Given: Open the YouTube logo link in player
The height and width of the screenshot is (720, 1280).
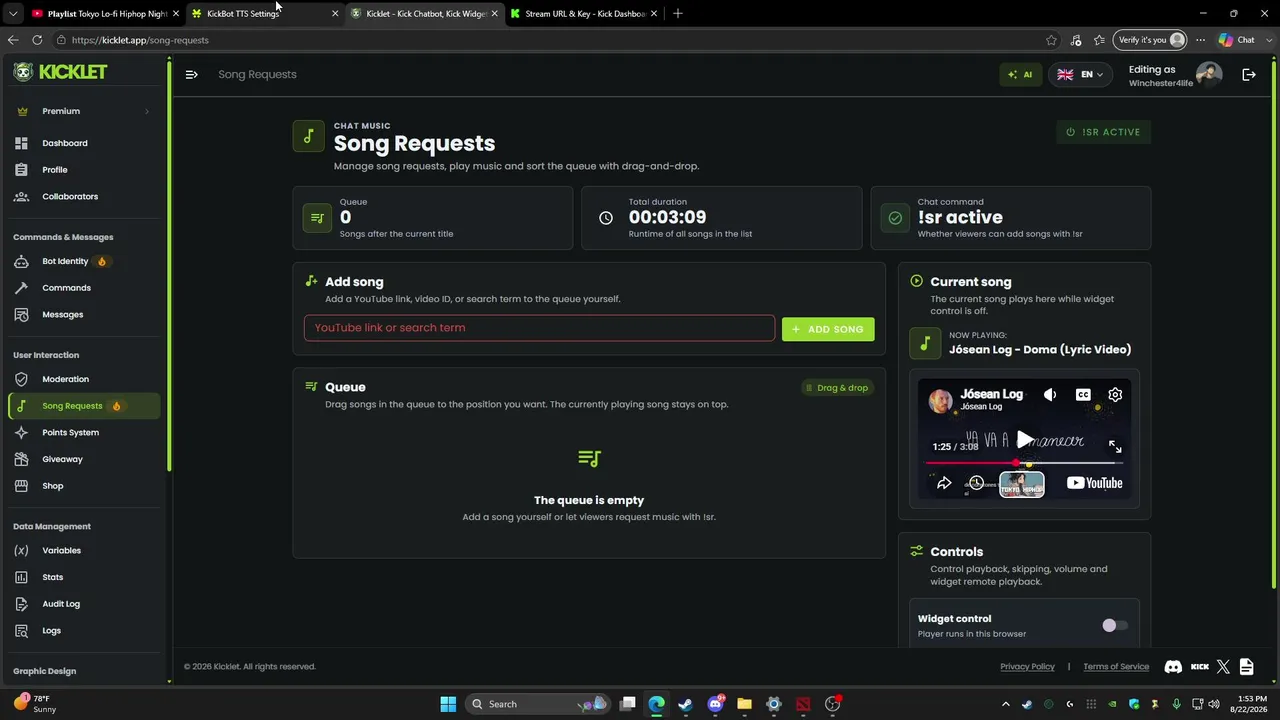Looking at the screenshot, I should click(x=1094, y=483).
